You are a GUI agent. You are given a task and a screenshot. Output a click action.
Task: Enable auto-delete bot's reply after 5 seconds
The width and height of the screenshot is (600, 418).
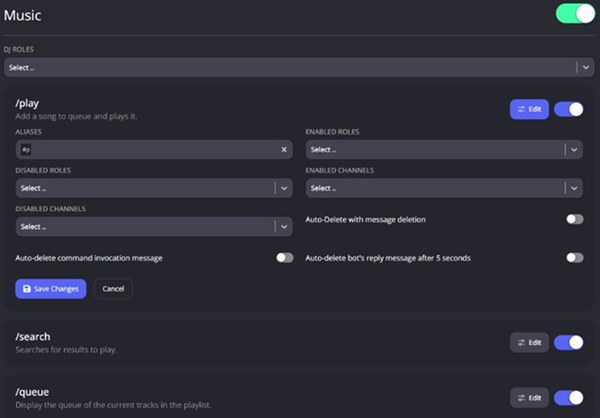(574, 257)
